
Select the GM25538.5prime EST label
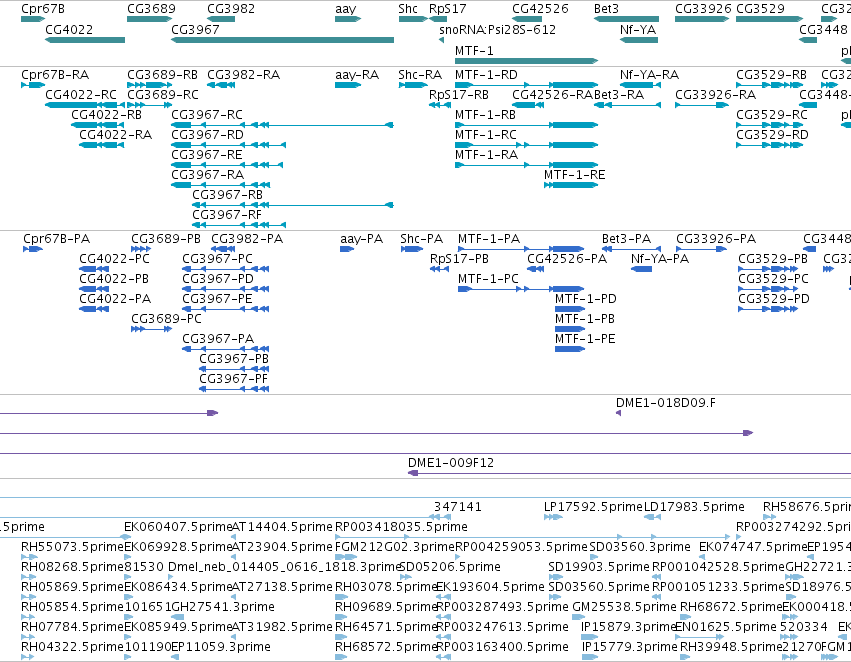click(x=624, y=606)
